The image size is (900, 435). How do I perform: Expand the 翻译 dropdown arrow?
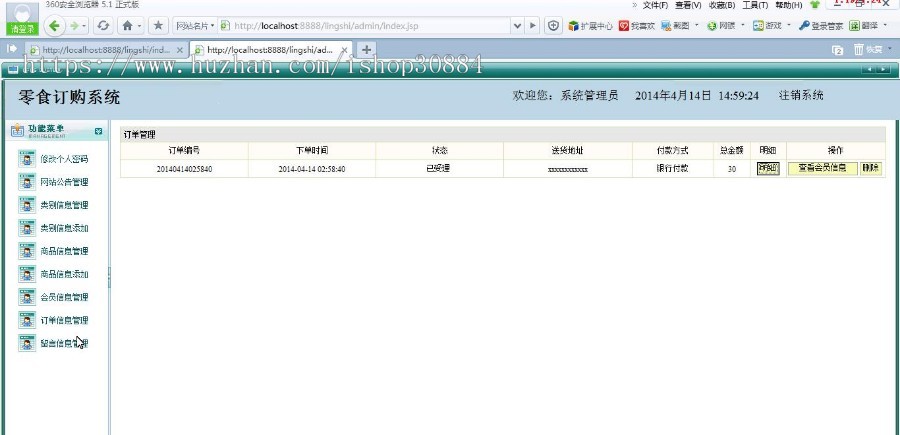pyautogui.click(x=886, y=25)
